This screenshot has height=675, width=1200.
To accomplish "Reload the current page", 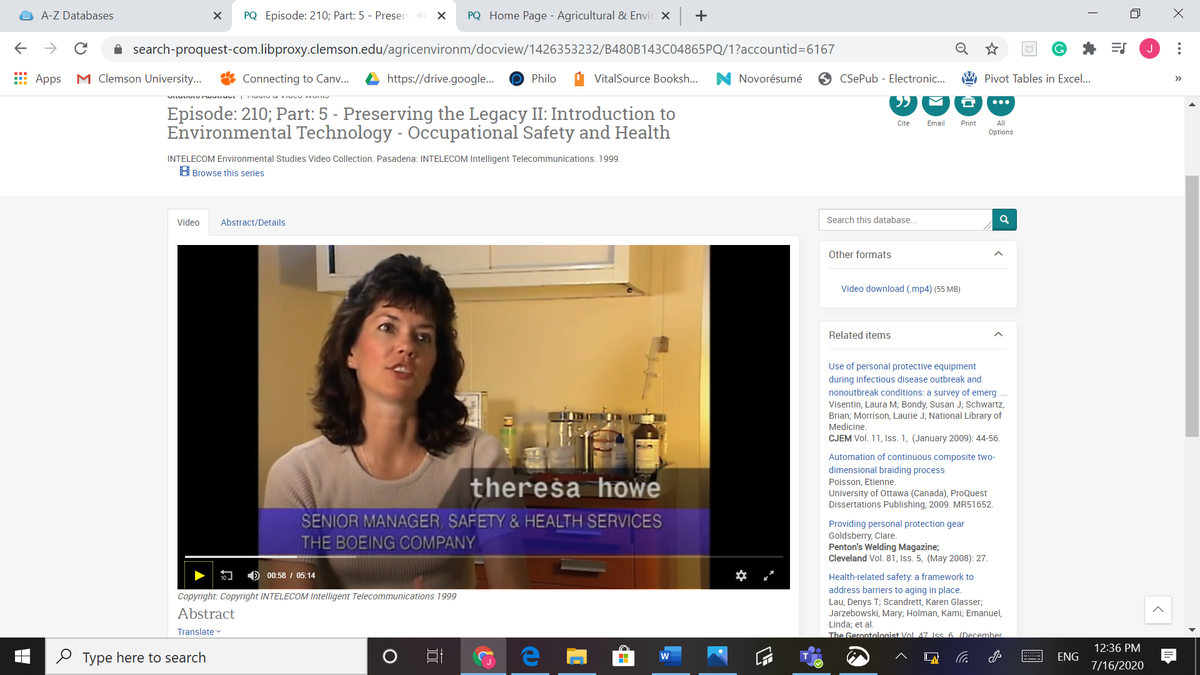I will tap(81, 48).
